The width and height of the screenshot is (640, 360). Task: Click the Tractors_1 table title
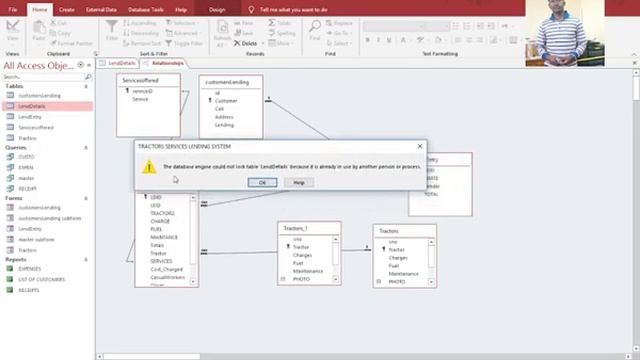(295, 228)
